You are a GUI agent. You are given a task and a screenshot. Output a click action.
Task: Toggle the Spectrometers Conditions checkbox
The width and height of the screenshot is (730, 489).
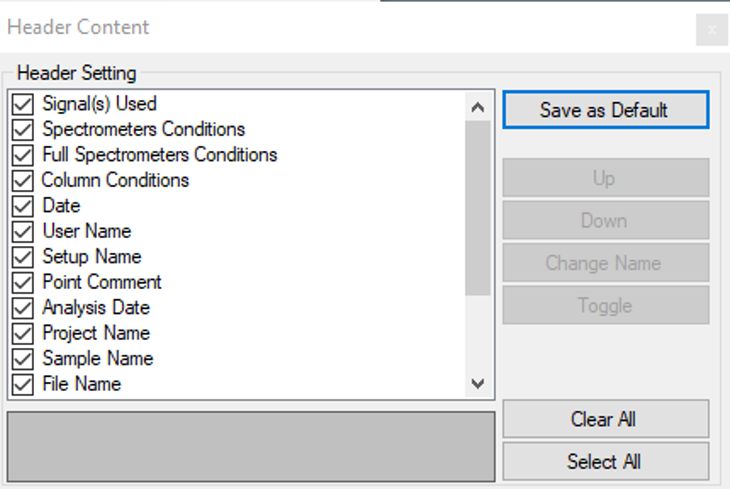pos(22,129)
